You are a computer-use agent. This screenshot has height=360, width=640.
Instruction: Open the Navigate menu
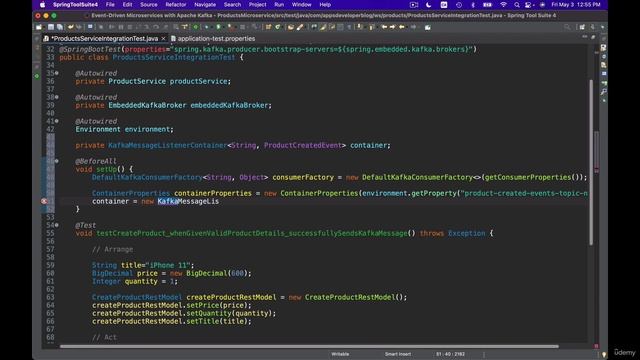coord(205,5)
